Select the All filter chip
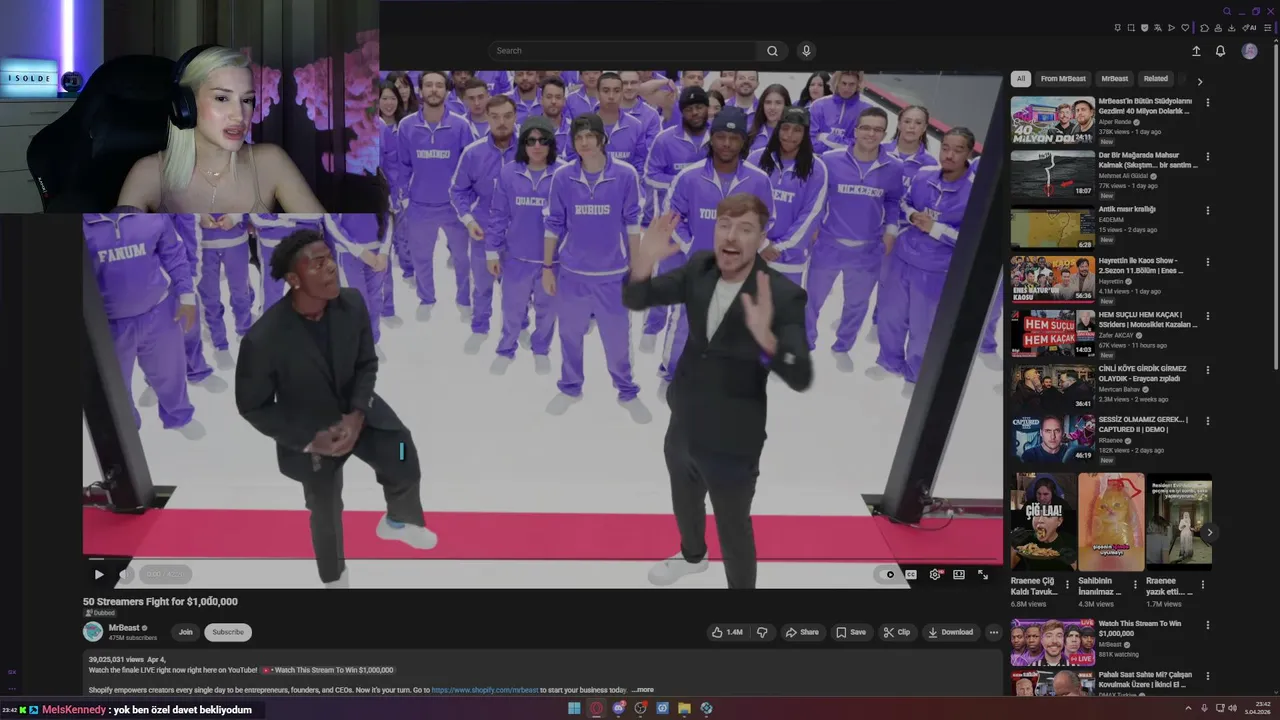The width and height of the screenshot is (1280, 720). [1020, 79]
